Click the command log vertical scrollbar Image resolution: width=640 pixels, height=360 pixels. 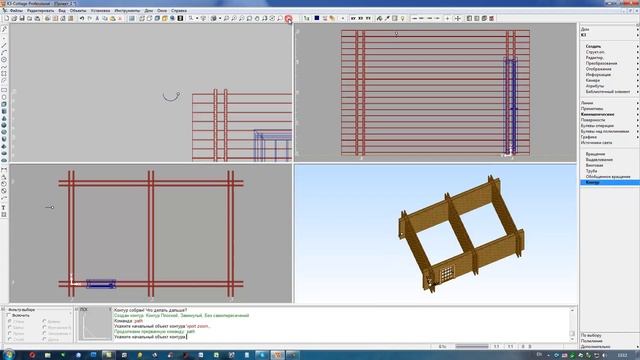572,323
